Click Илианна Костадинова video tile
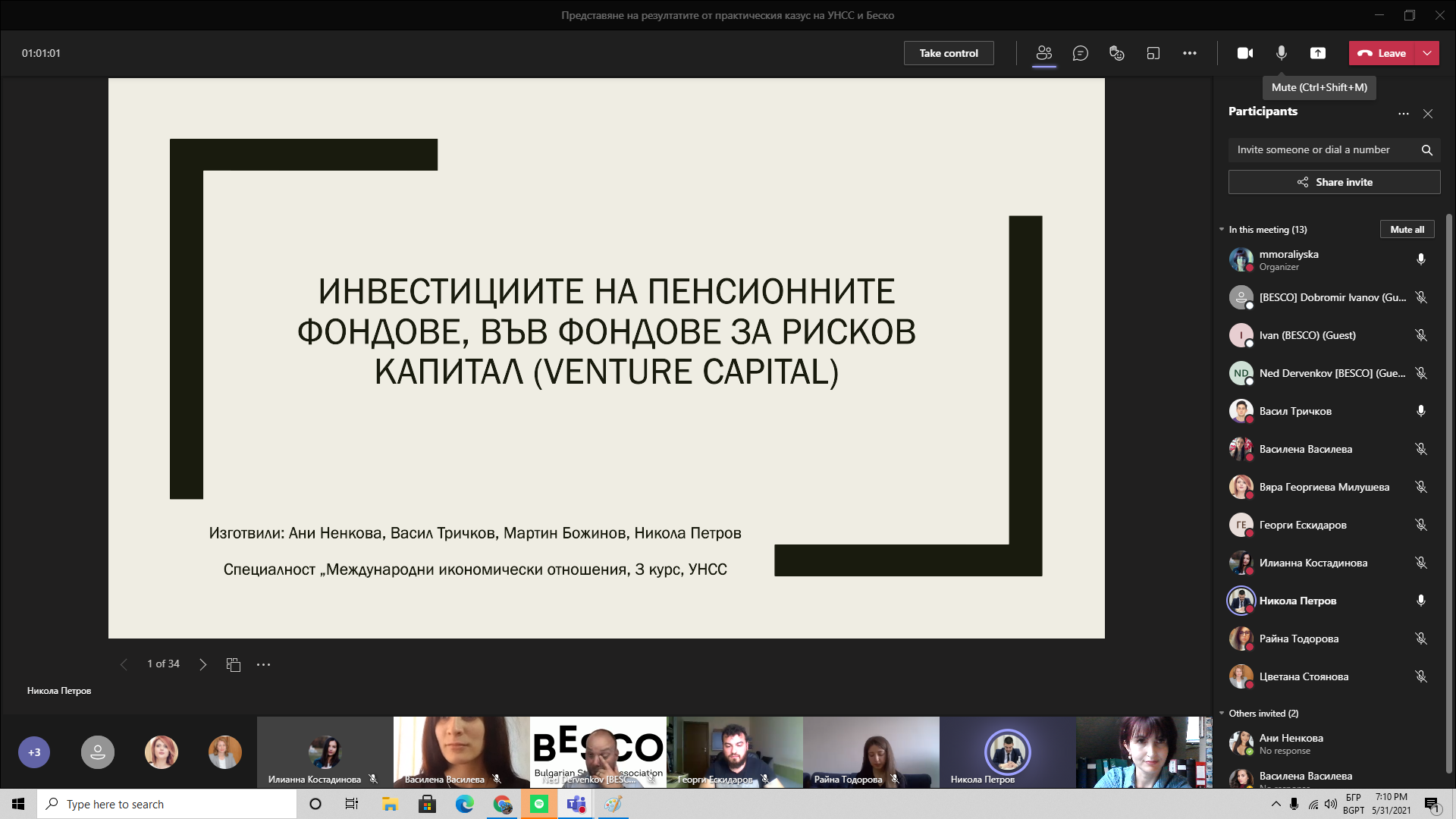1456x819 pixels. point(325,752)
